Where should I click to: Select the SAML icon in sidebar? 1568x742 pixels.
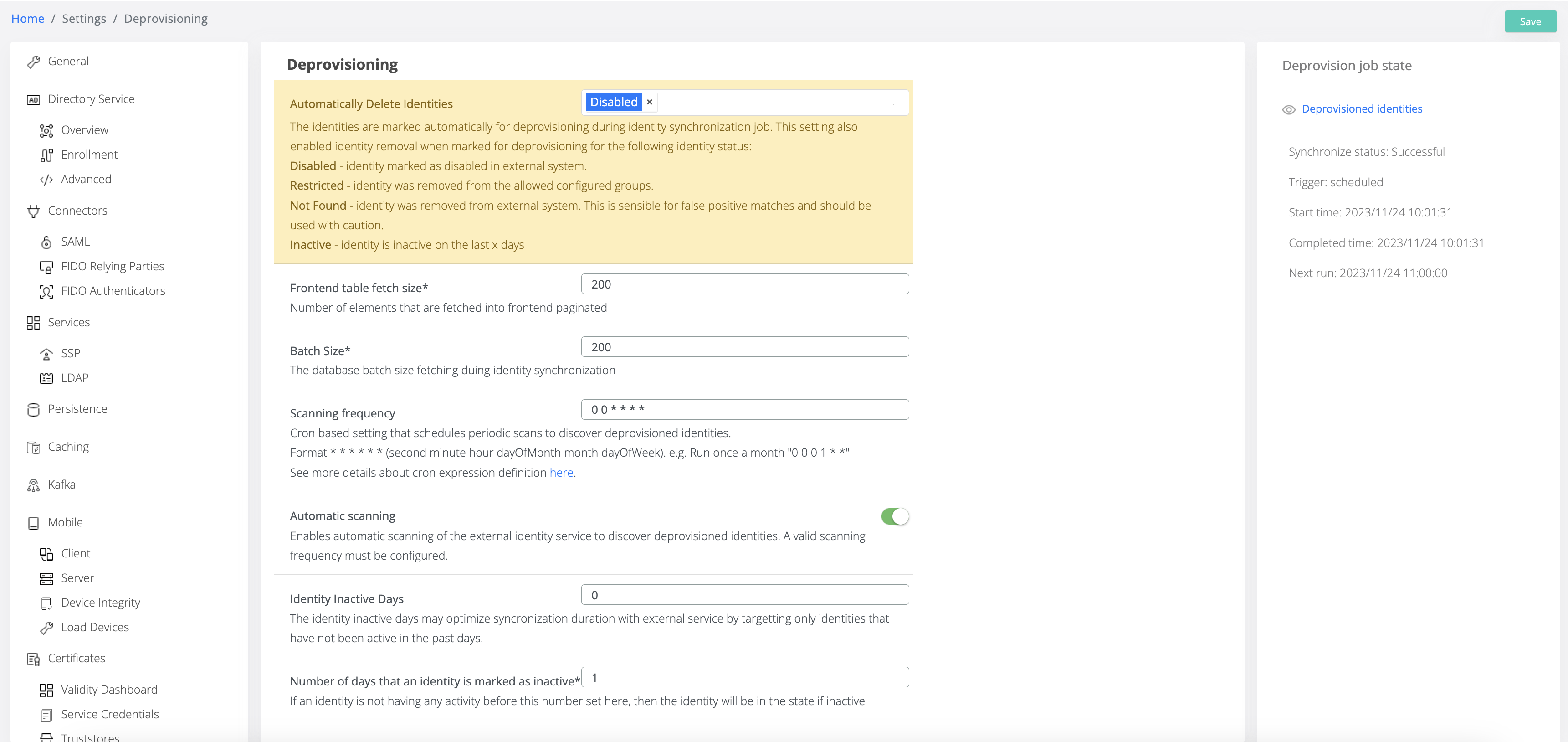point(46,242)
